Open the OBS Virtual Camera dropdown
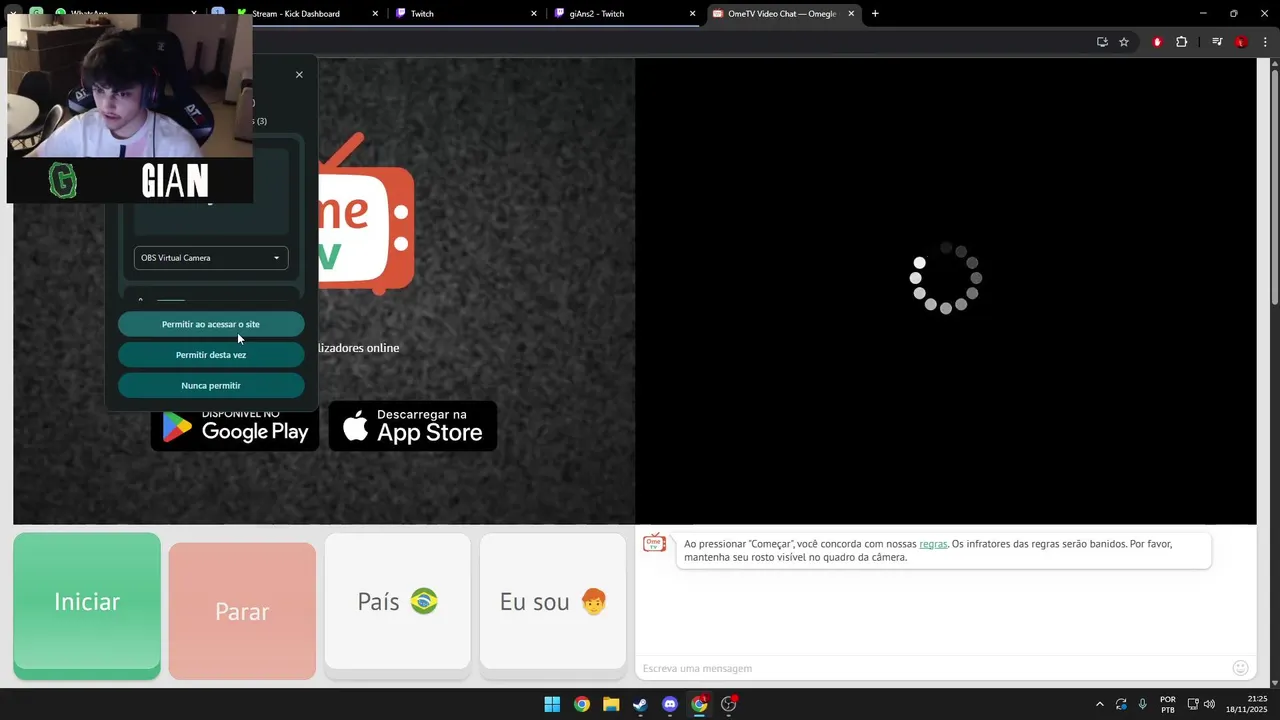The height and width of the screenshot is (720, 1280). point(211,258)
